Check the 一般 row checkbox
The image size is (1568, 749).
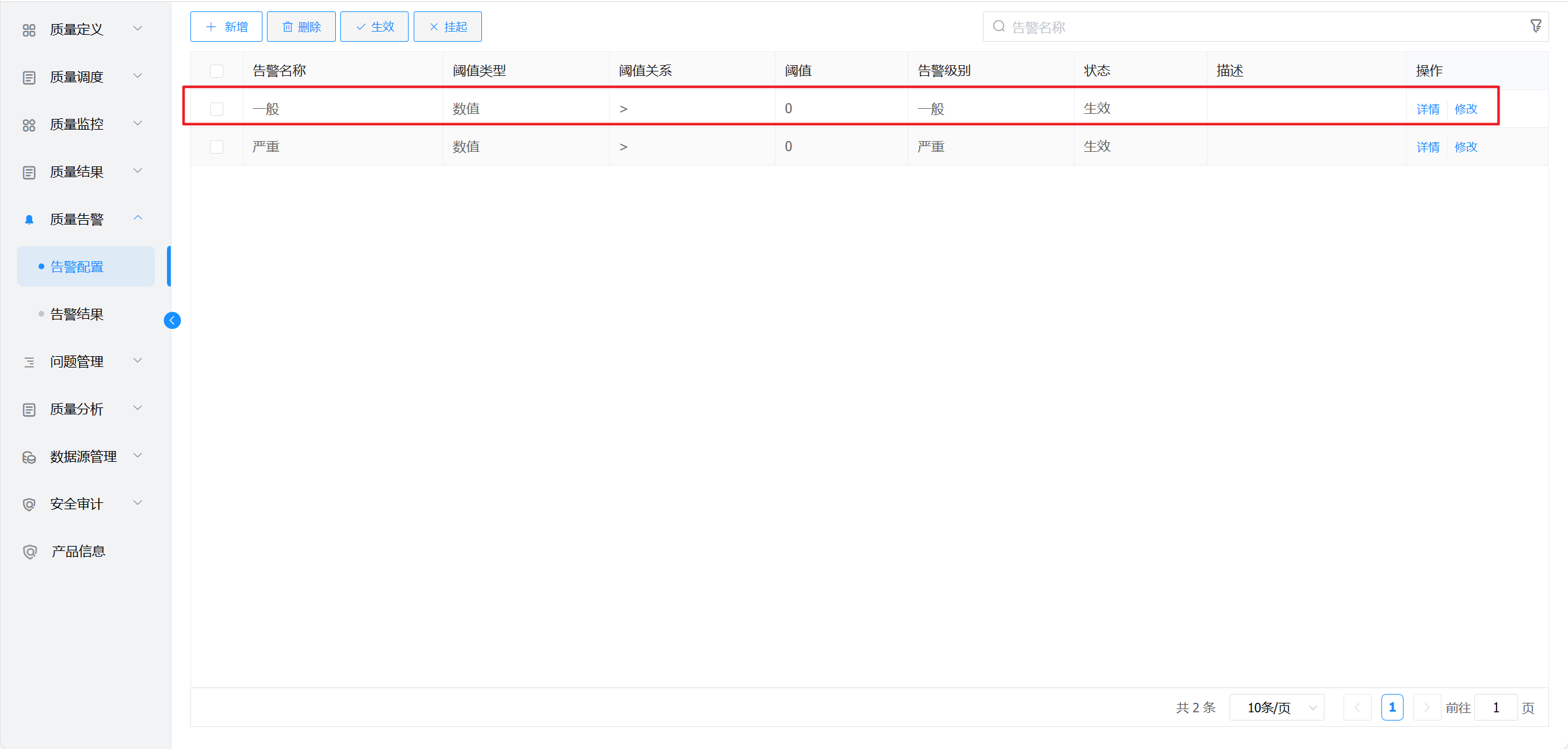click(217, 109)
